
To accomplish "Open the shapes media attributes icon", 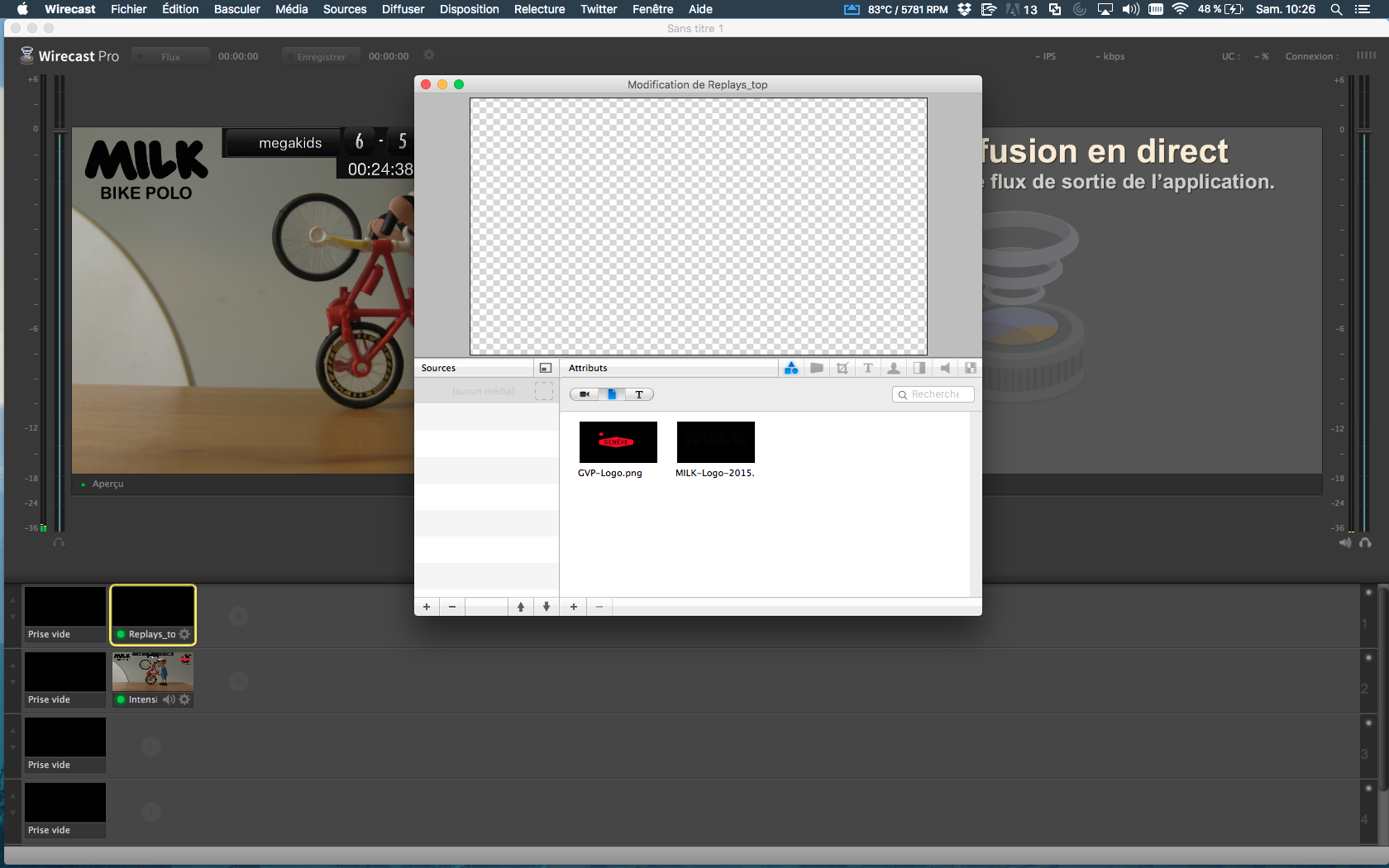I will point(791,369).
